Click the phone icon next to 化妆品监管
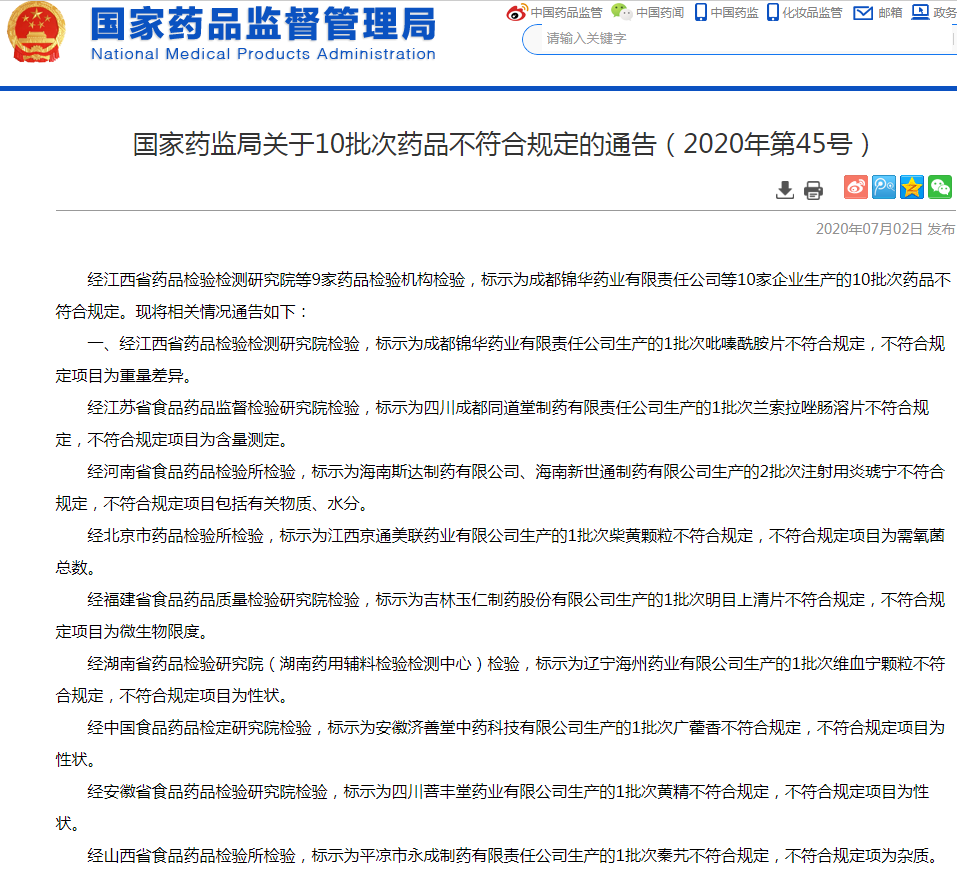 click(x=773, y=12)
